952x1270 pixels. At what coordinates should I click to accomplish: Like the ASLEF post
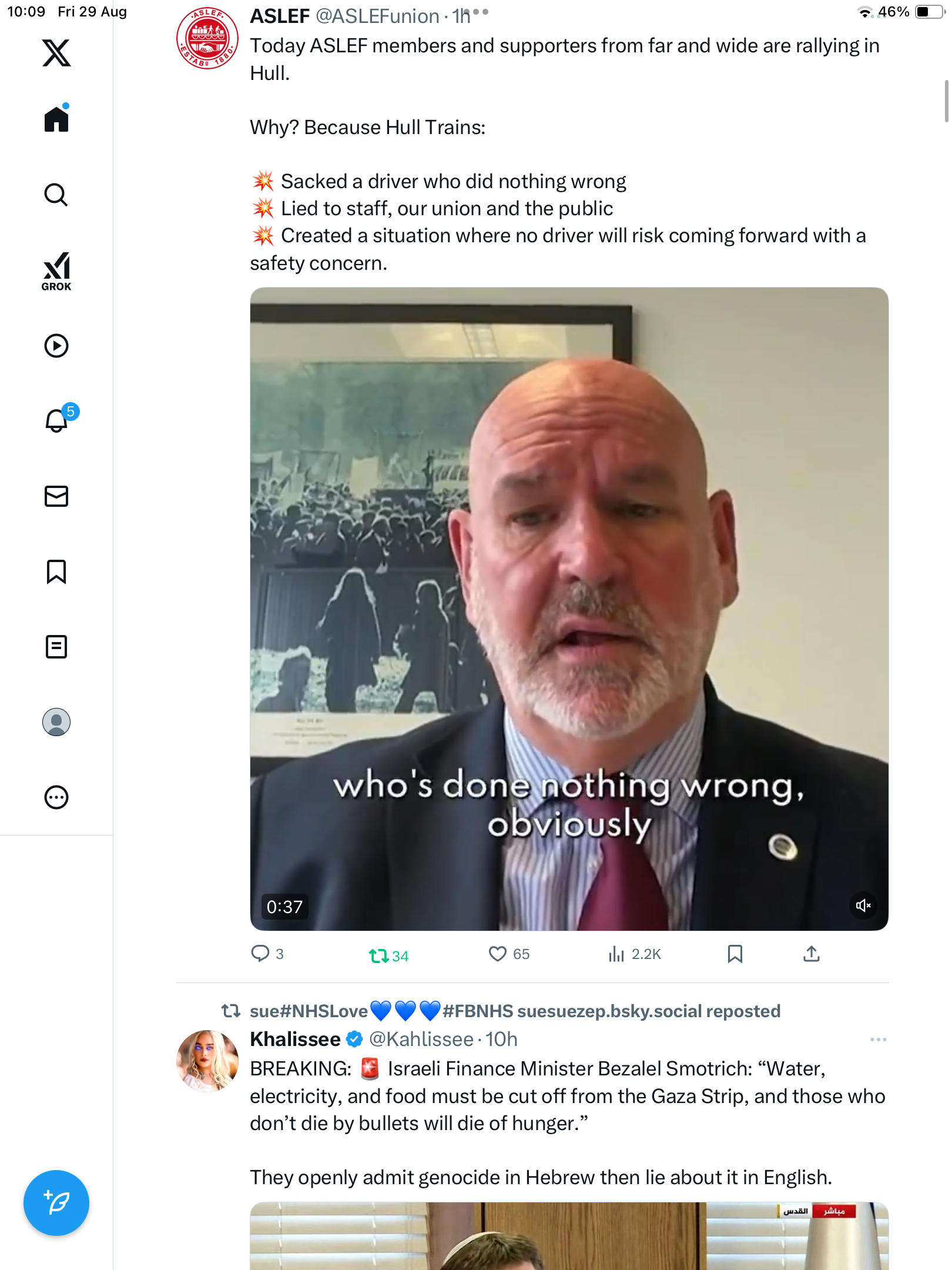click(x=498, y=954)
